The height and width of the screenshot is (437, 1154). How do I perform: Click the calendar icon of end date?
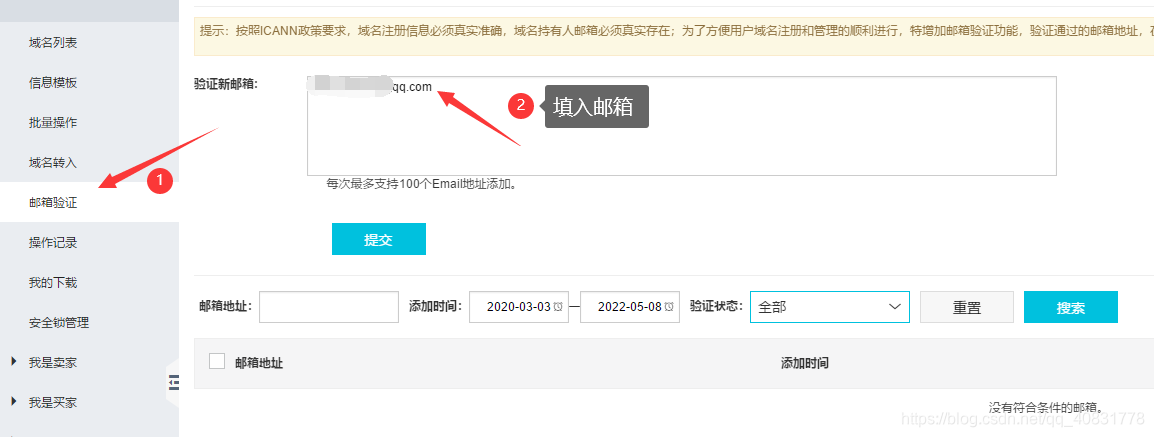tap(669, 307)
